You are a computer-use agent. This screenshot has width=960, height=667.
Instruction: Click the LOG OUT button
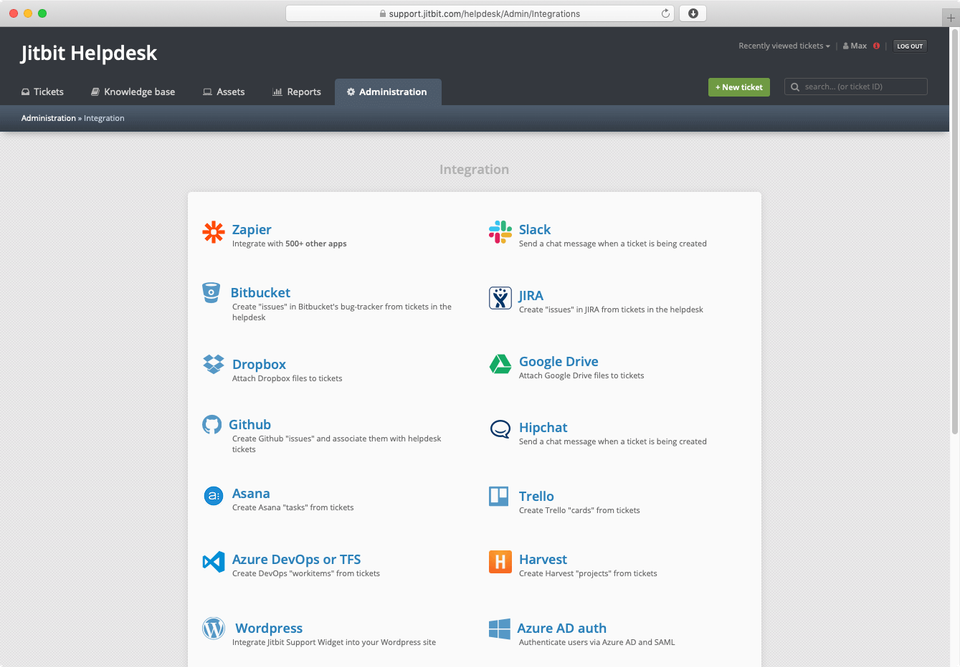(909, 46)
